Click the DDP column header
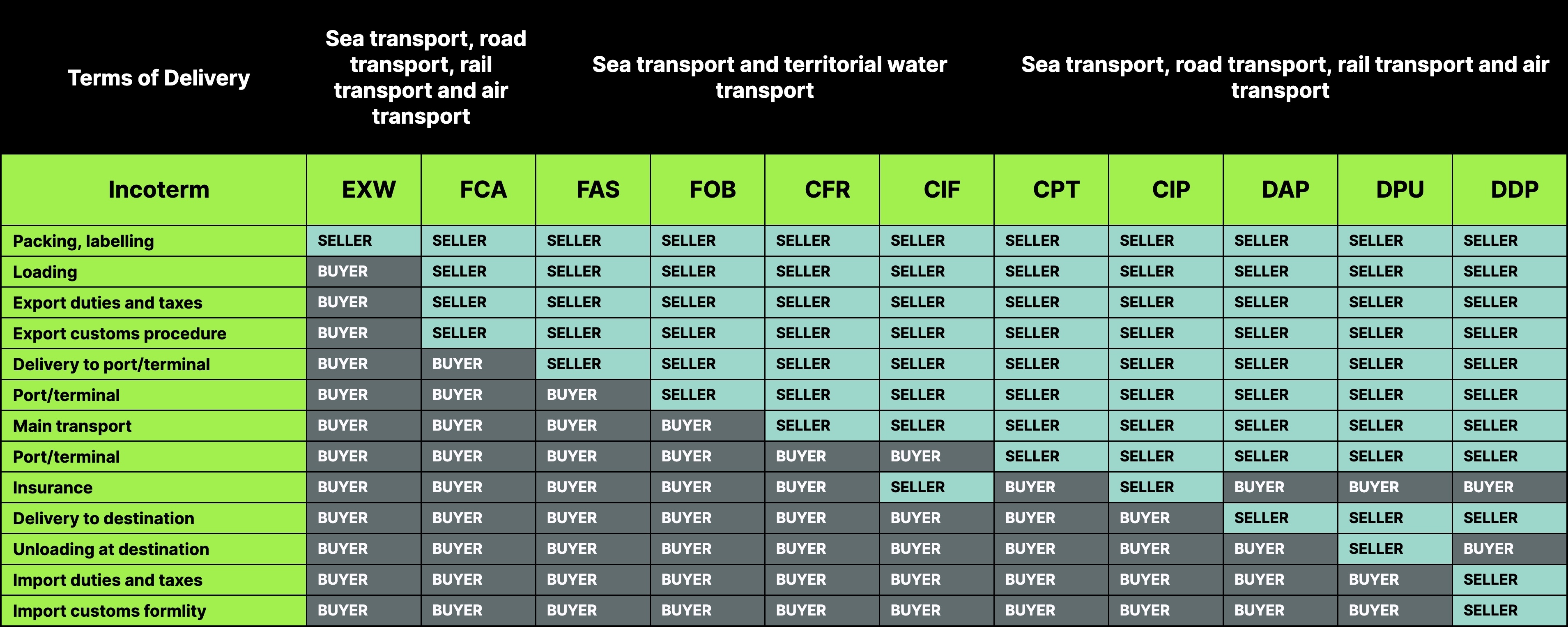The width and height of the screenshot is (1568, 627). click(1514, 189)
